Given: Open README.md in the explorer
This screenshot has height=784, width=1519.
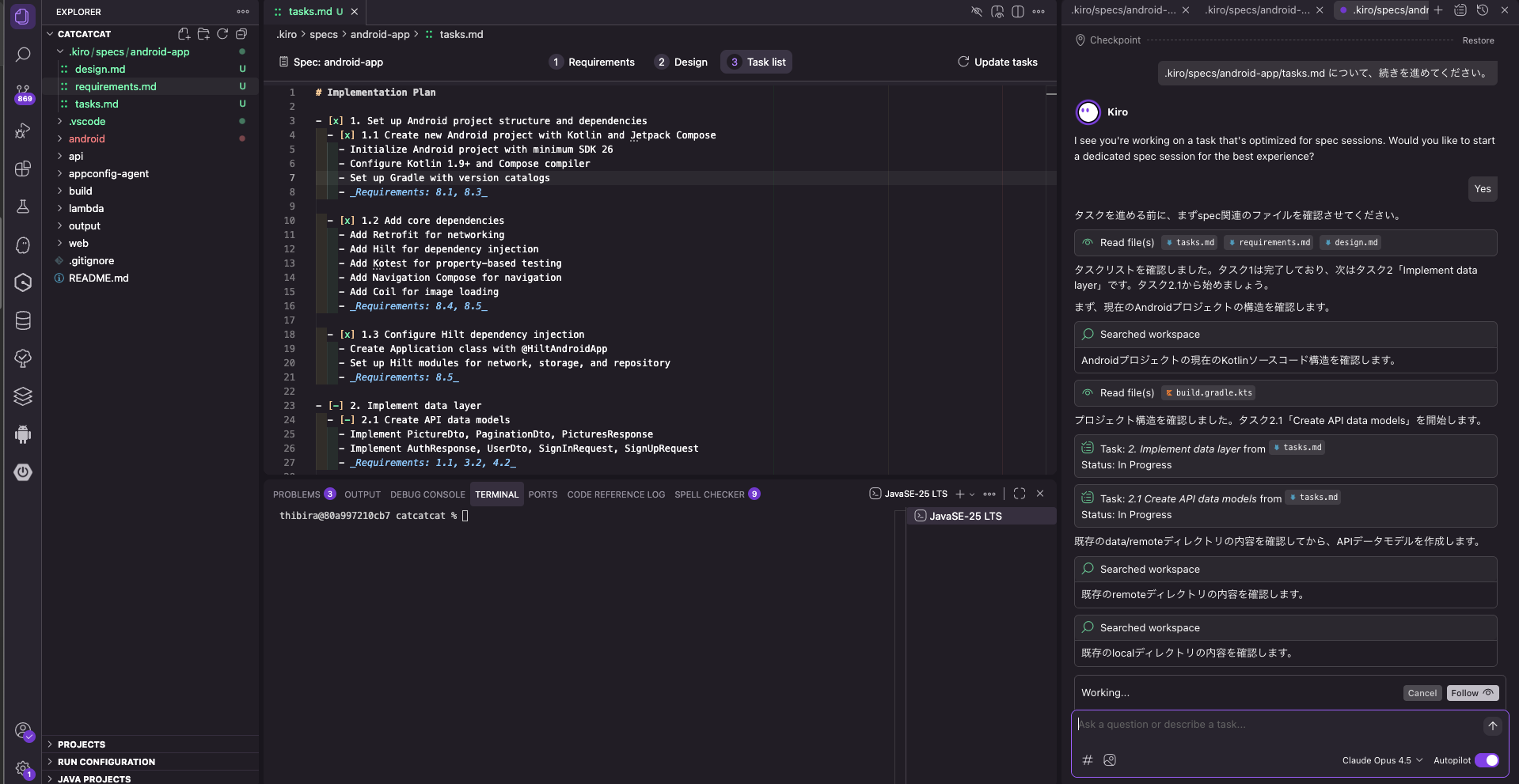Looking at the screenshot, I should (x=98, y=278).
